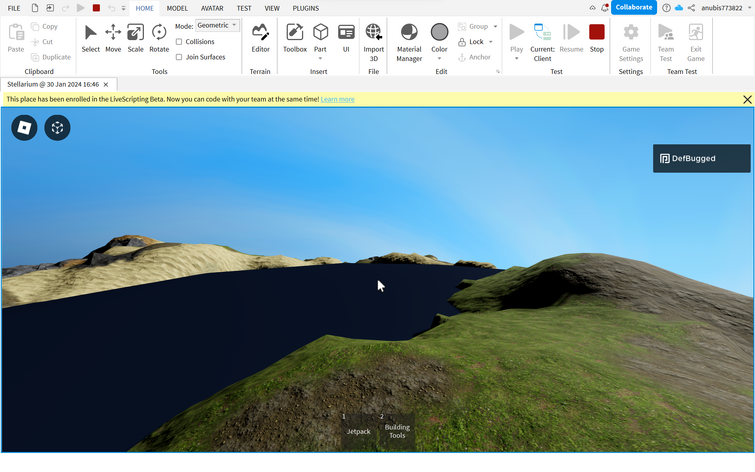Open the anubis773822 account dropdown

(725, 8)
